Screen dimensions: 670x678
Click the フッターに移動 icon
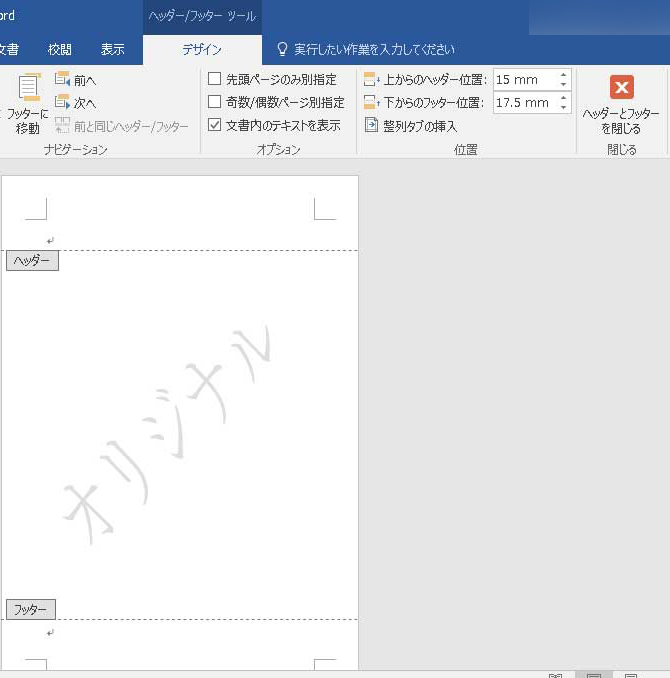28,90
